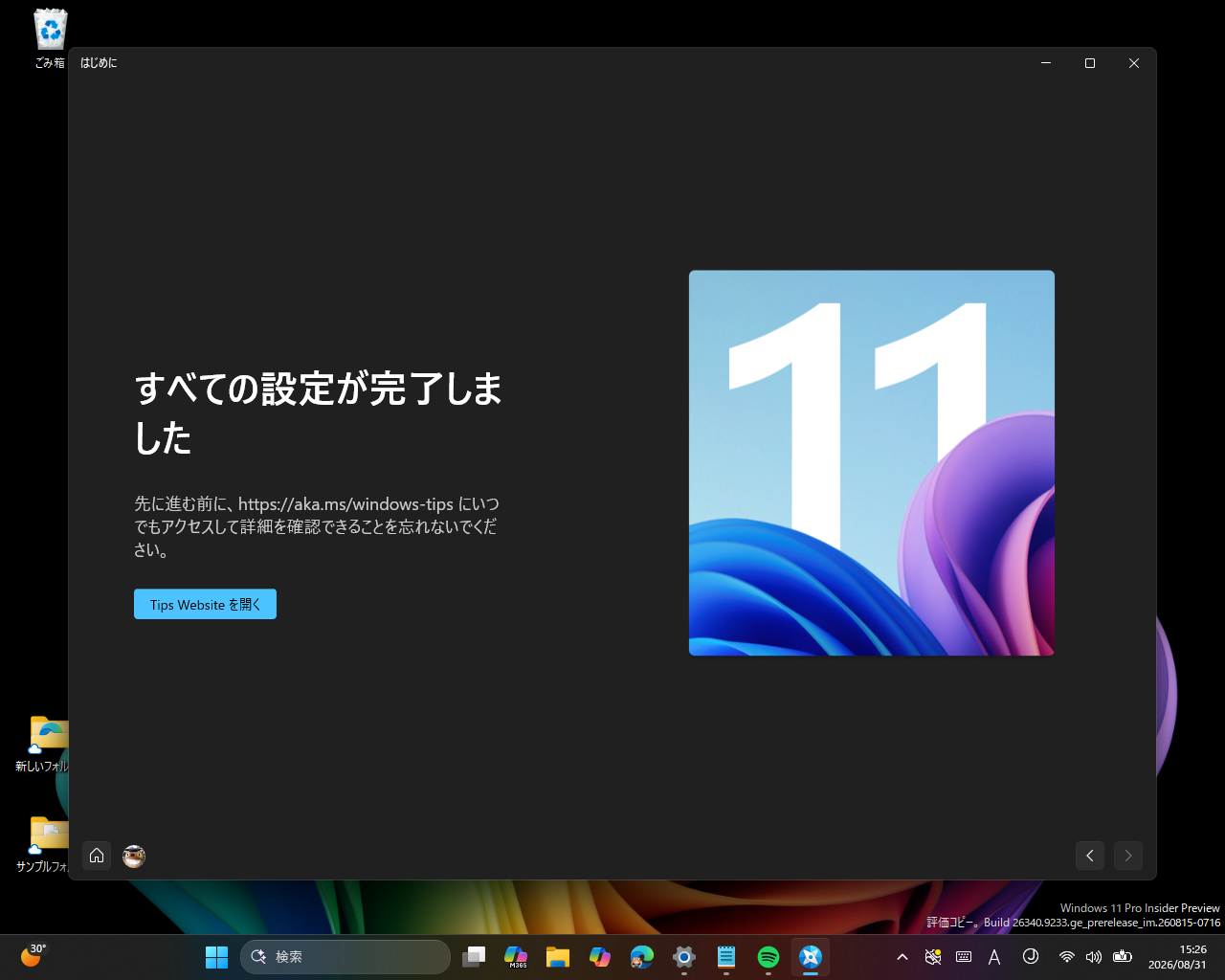The height and width of the screenshot is (980, 1225).
Task: Open the Recycle Bin on desktop
Action: tap(50, 38)
